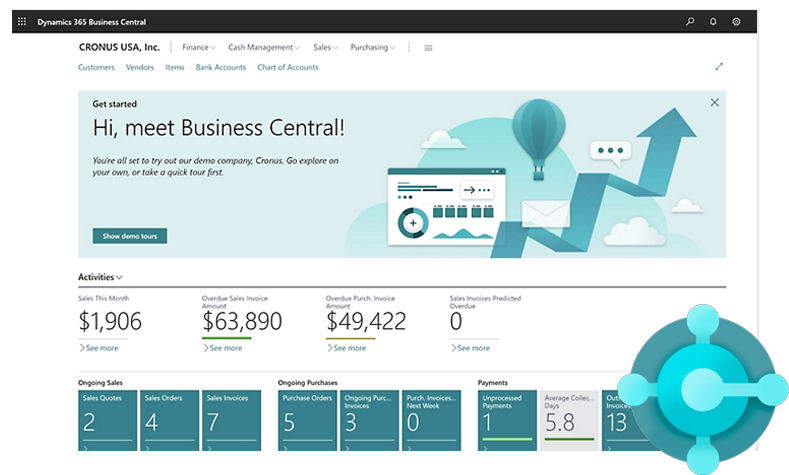This screenshot has width=789, height=475.
Task: Open the settings gear icon
Action: point(736,22)
